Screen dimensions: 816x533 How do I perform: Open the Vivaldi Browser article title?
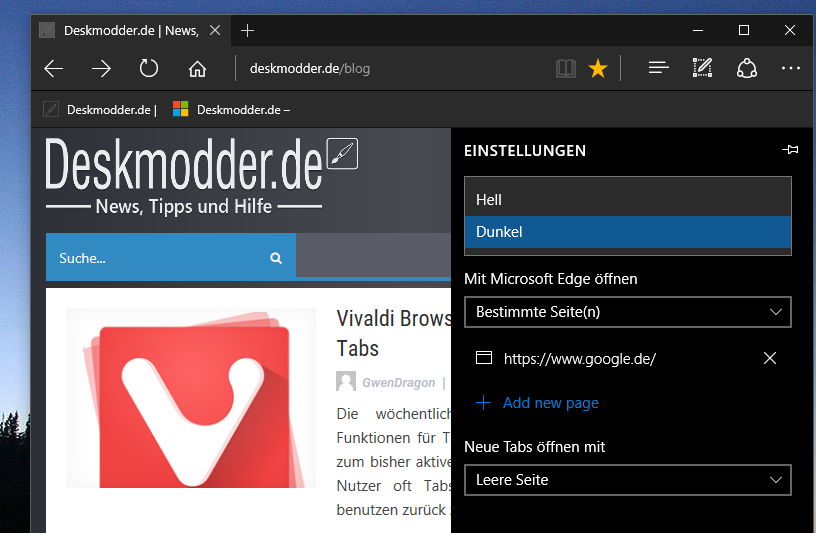pyautogui.click(x=393, y=333)
